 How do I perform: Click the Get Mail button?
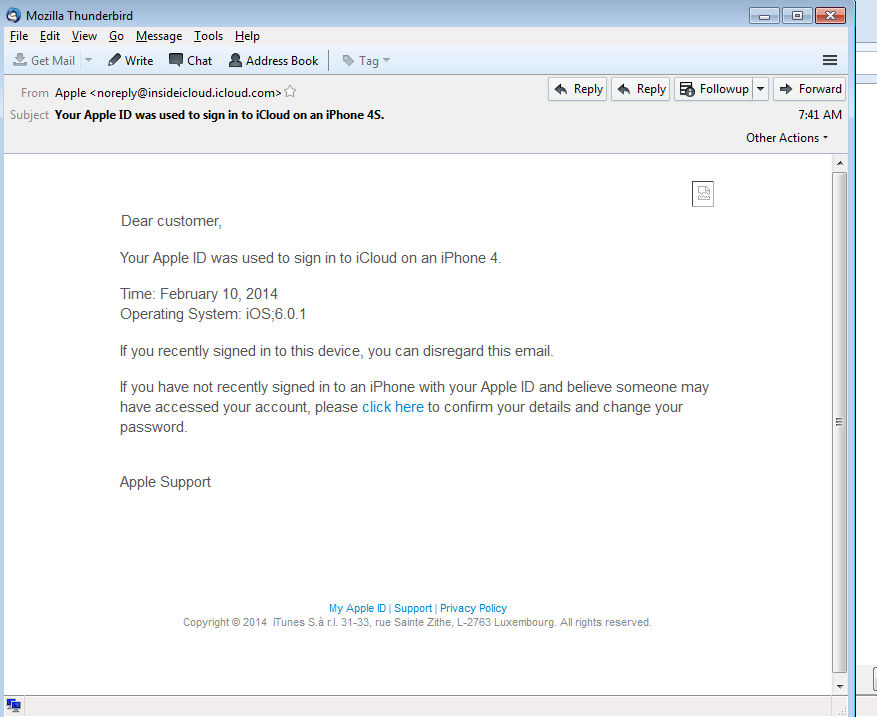(44, 60)
